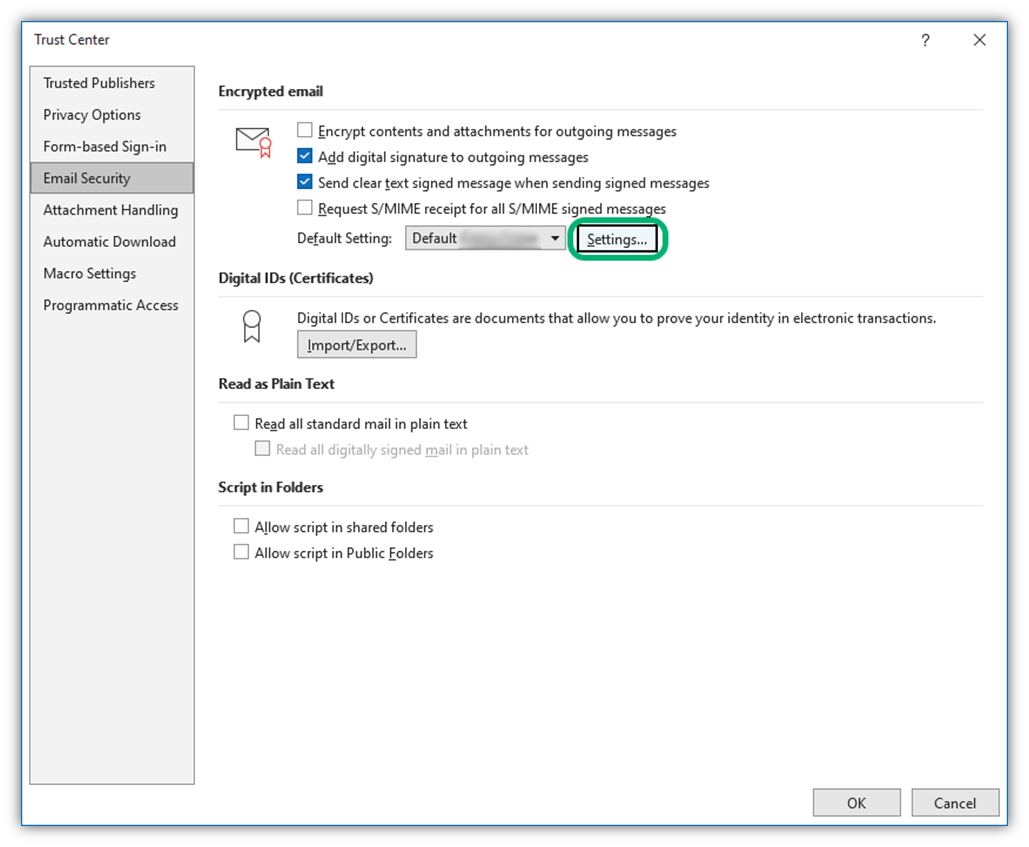Open the Privacy Options page
Screen dimensions: 1029x847
click(91, 115)
